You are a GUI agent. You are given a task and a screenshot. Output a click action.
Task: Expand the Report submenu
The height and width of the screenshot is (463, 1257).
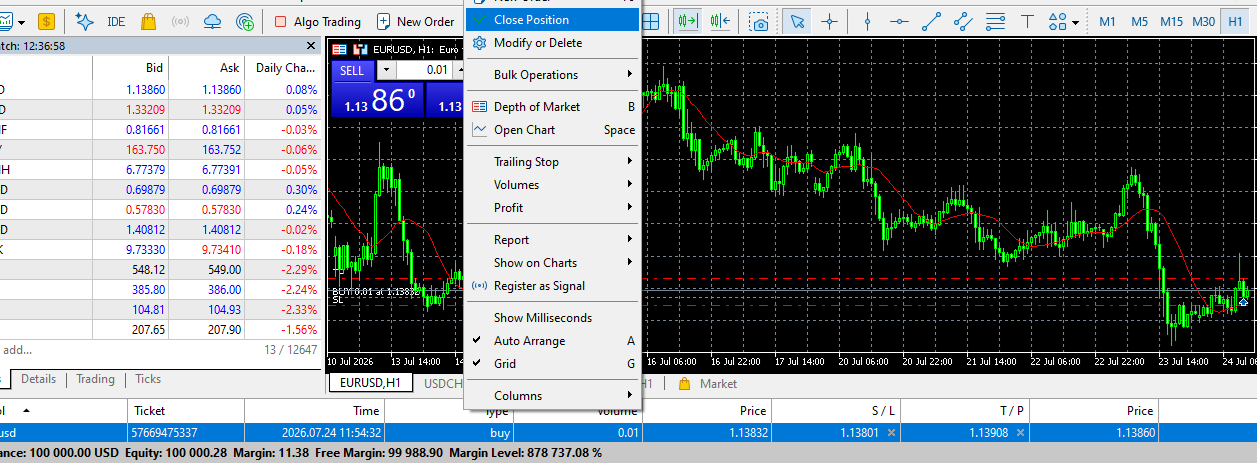(553, 240)
